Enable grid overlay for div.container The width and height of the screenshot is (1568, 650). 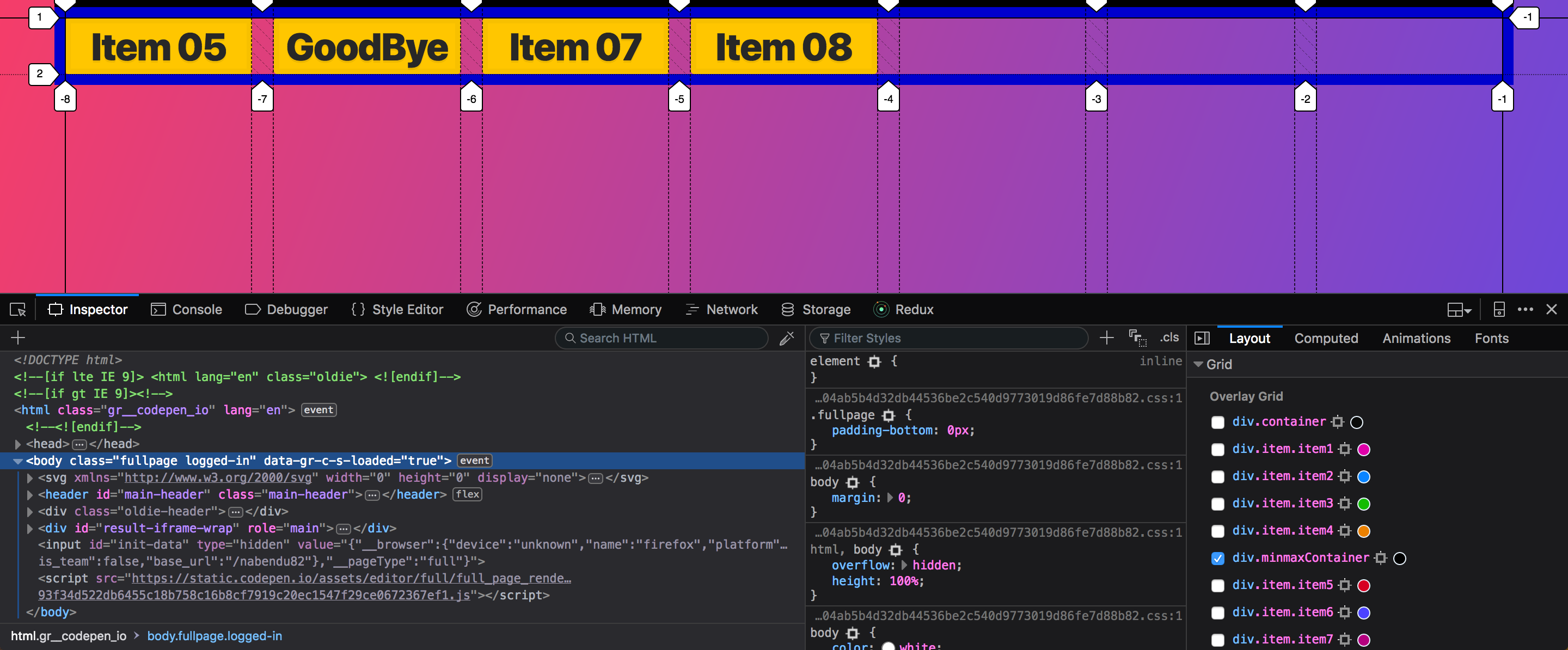click(1217, 422)
